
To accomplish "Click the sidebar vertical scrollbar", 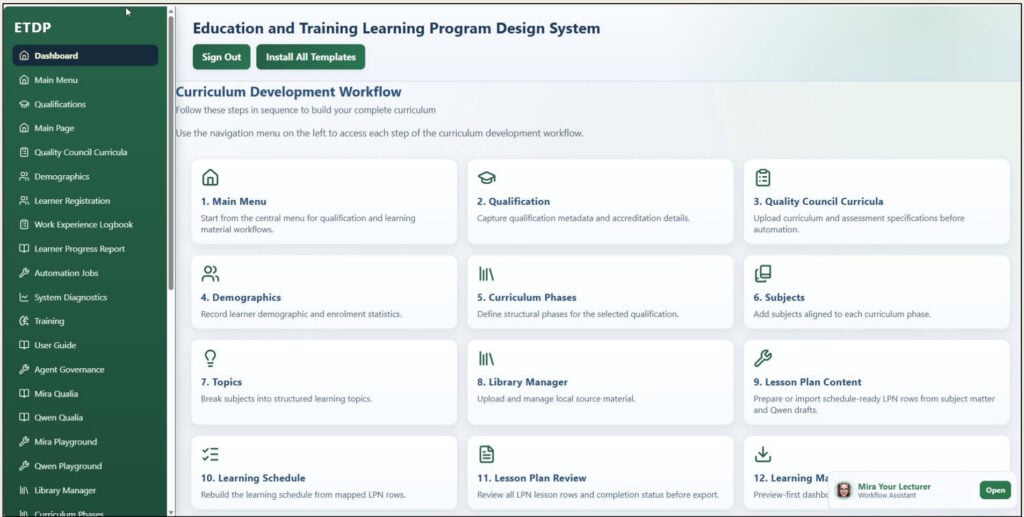I will (171, 153).
